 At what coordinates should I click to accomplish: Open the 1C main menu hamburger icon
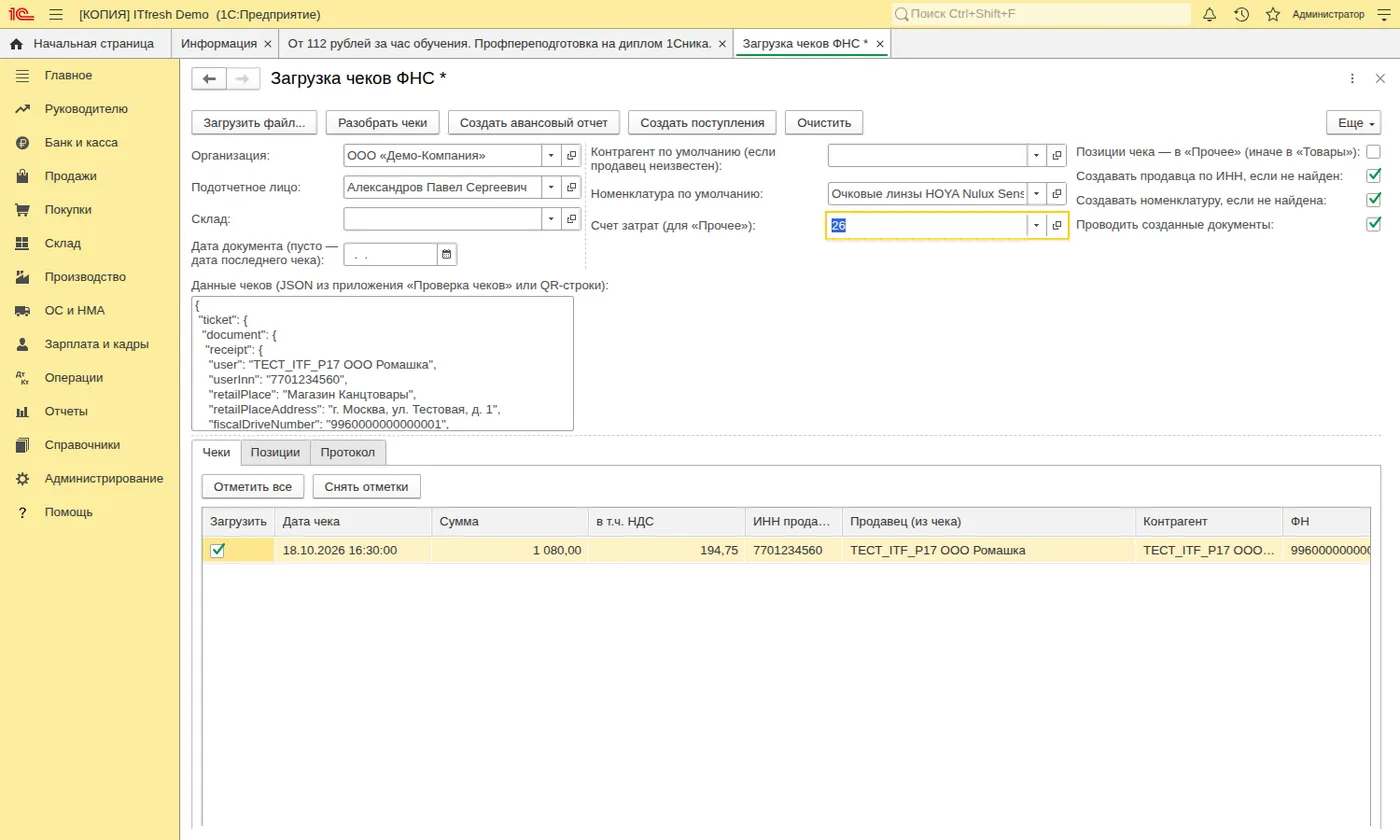(55, 14)
